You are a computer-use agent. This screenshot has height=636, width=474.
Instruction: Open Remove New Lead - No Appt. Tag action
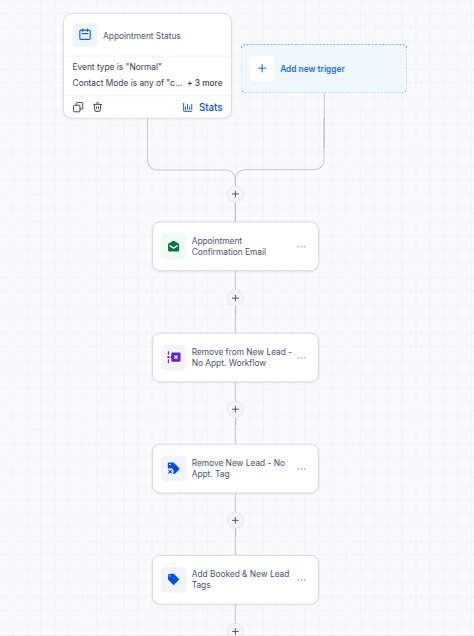(x=235, y=468)
